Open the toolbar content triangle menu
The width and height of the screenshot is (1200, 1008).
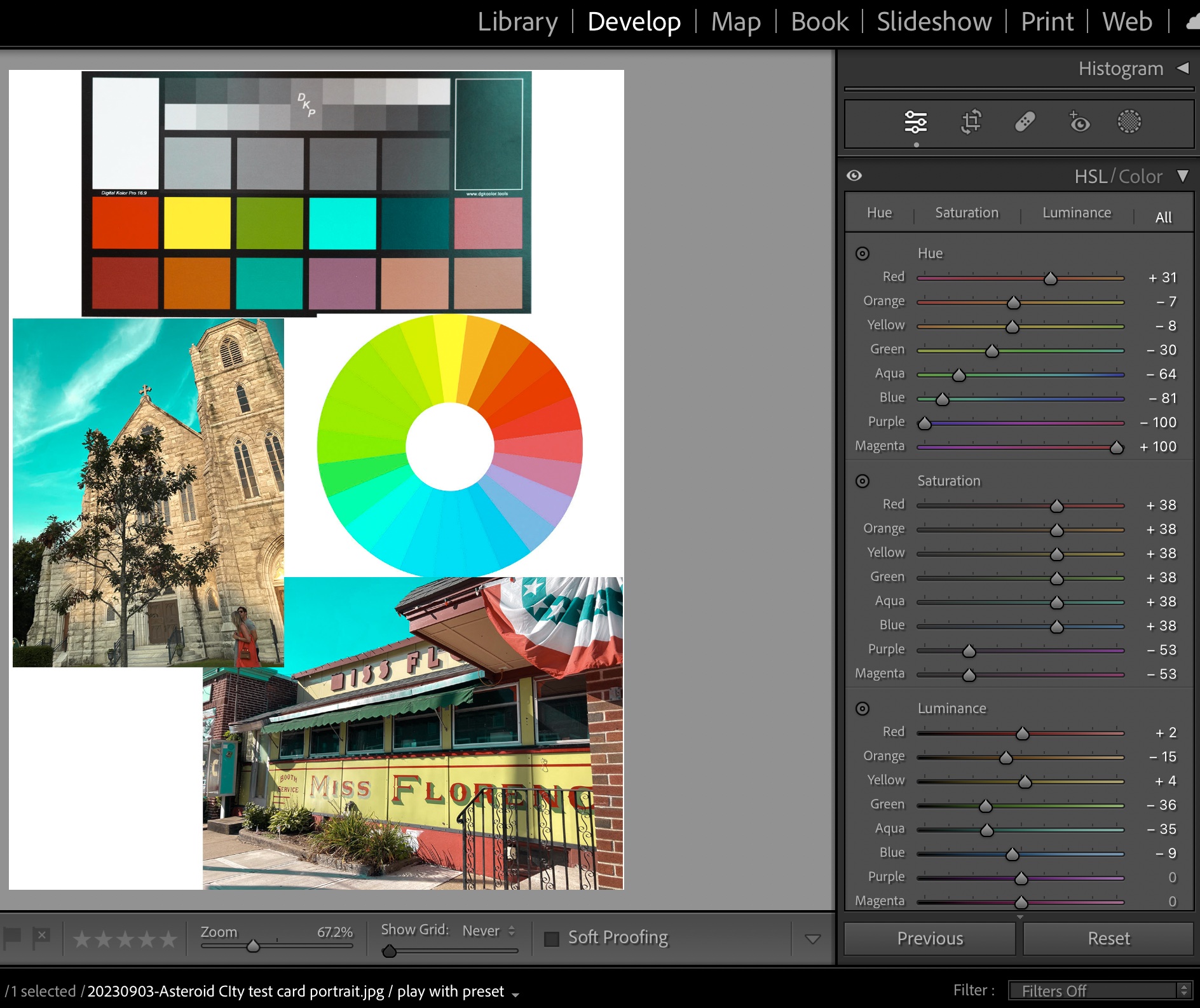(812, 939)
